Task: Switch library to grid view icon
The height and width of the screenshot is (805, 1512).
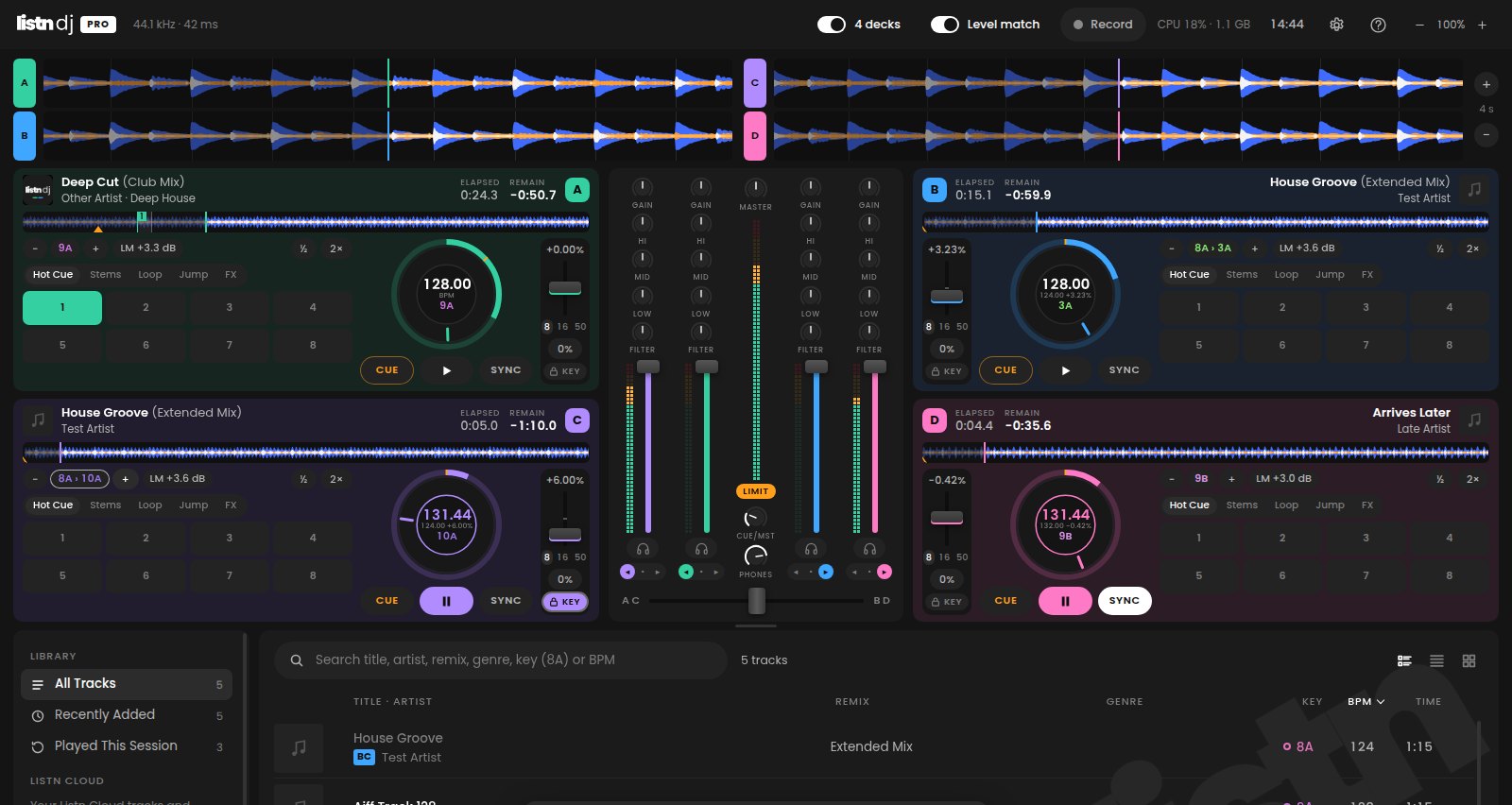Action: (1469, 660)
